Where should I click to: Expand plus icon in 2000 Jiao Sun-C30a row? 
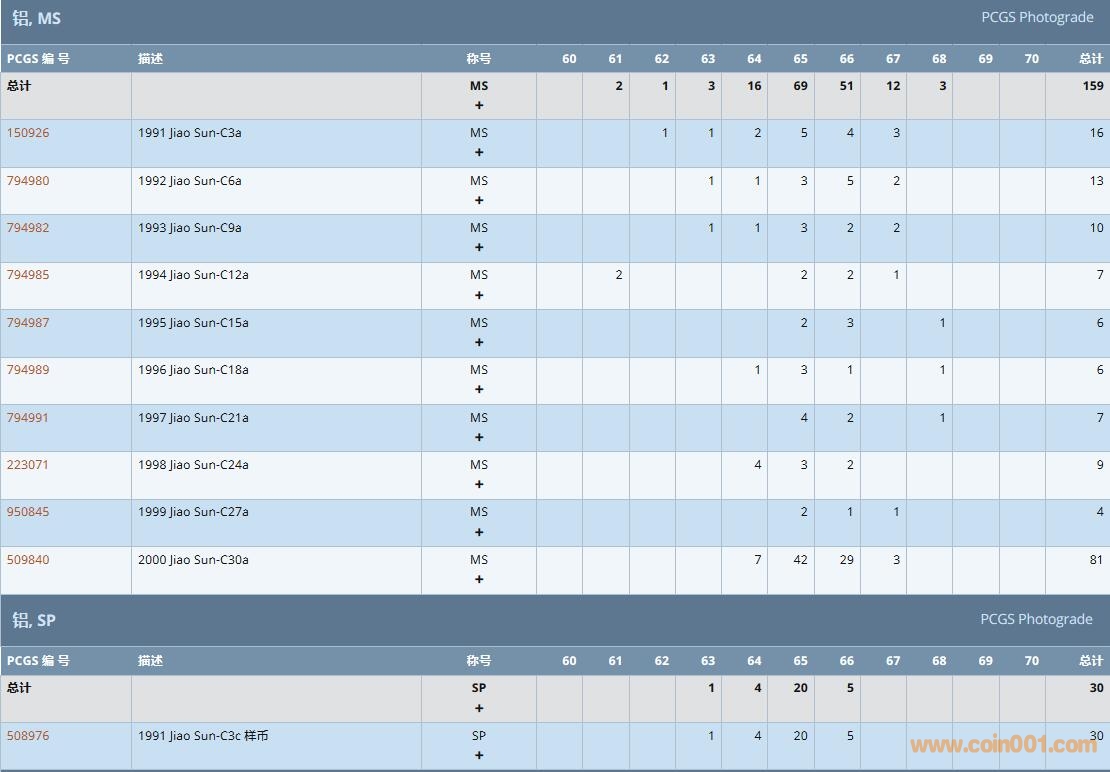479,580
